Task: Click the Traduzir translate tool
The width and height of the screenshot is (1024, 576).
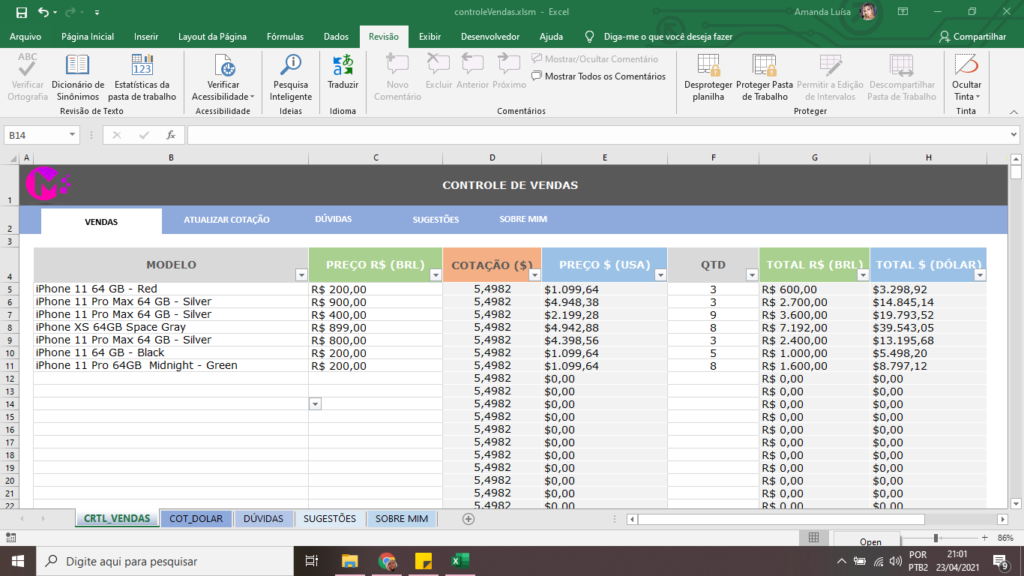Action: tap(343, 72)
